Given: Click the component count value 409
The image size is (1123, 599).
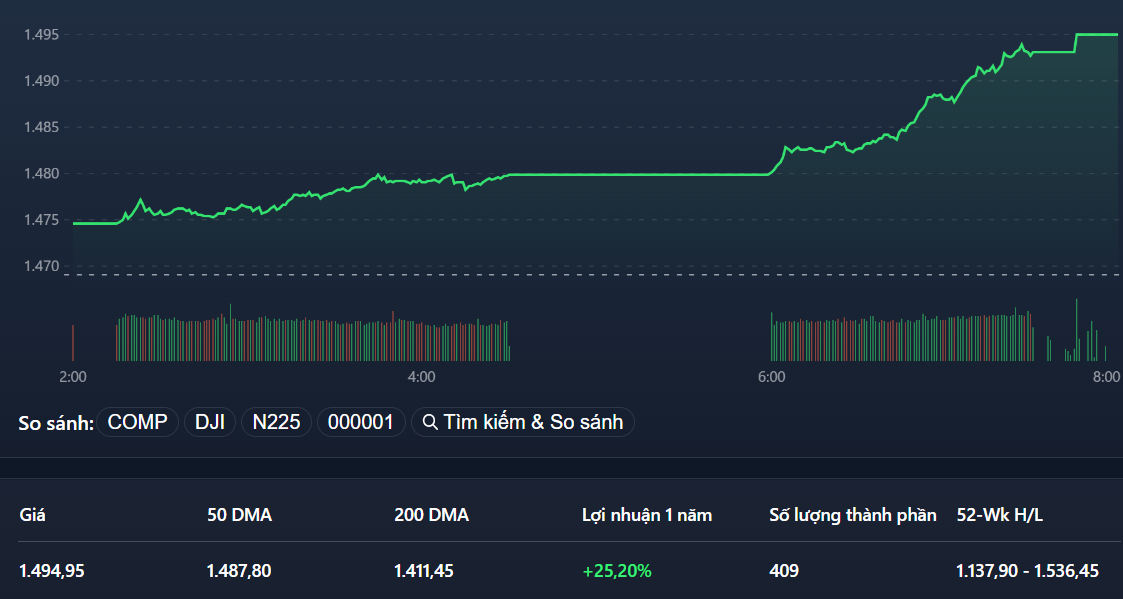Looking at the screenshot, I should pos(784,571).
